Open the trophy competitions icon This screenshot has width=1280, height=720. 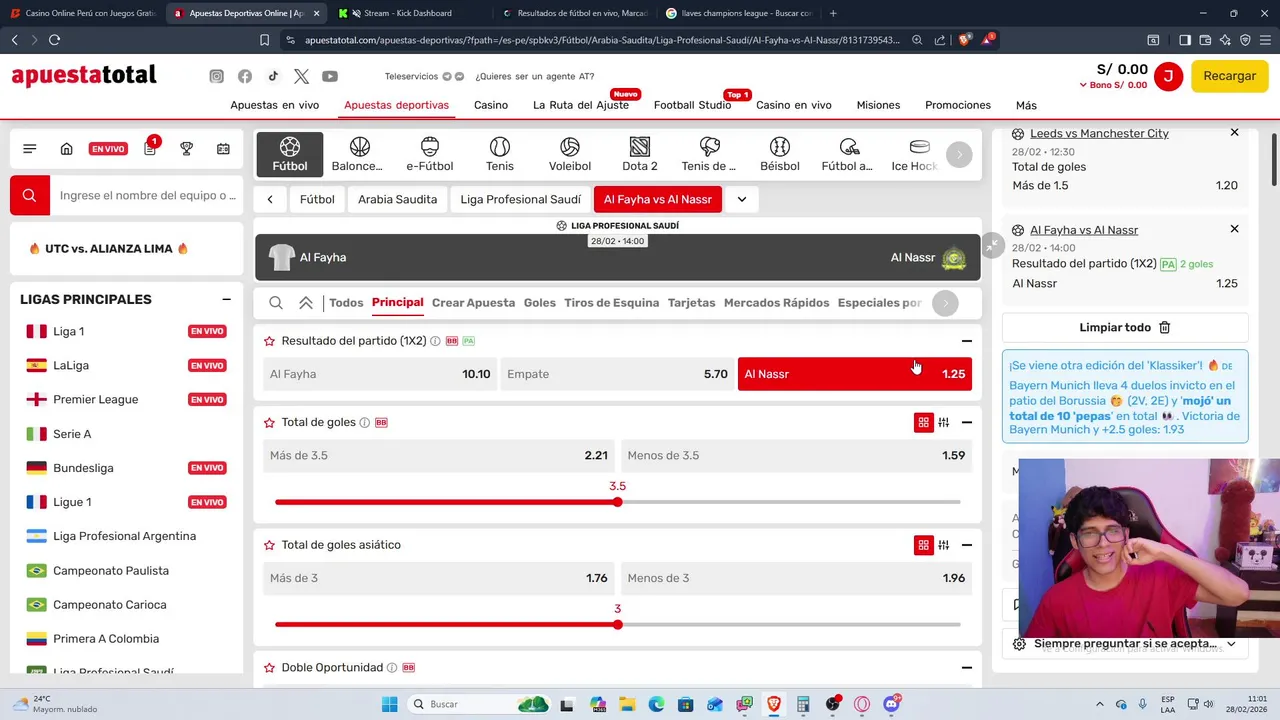[186, 149]
